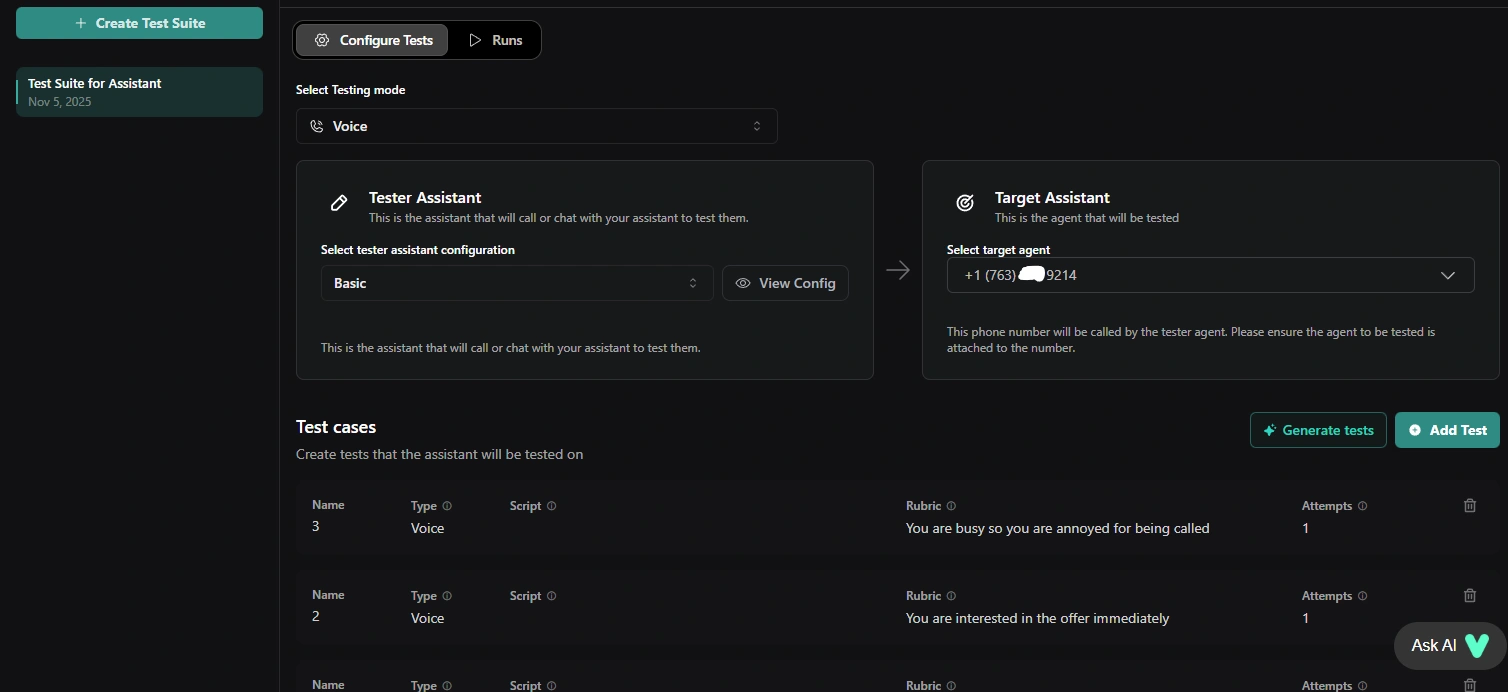Click info icon beside Rubric in test 2
Image resolution: width=1508 pixels, height=692 pixels.
tap(951, 596)
